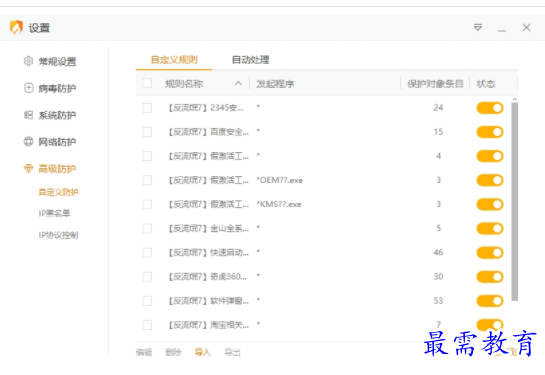Click the entry count 53

438,301
